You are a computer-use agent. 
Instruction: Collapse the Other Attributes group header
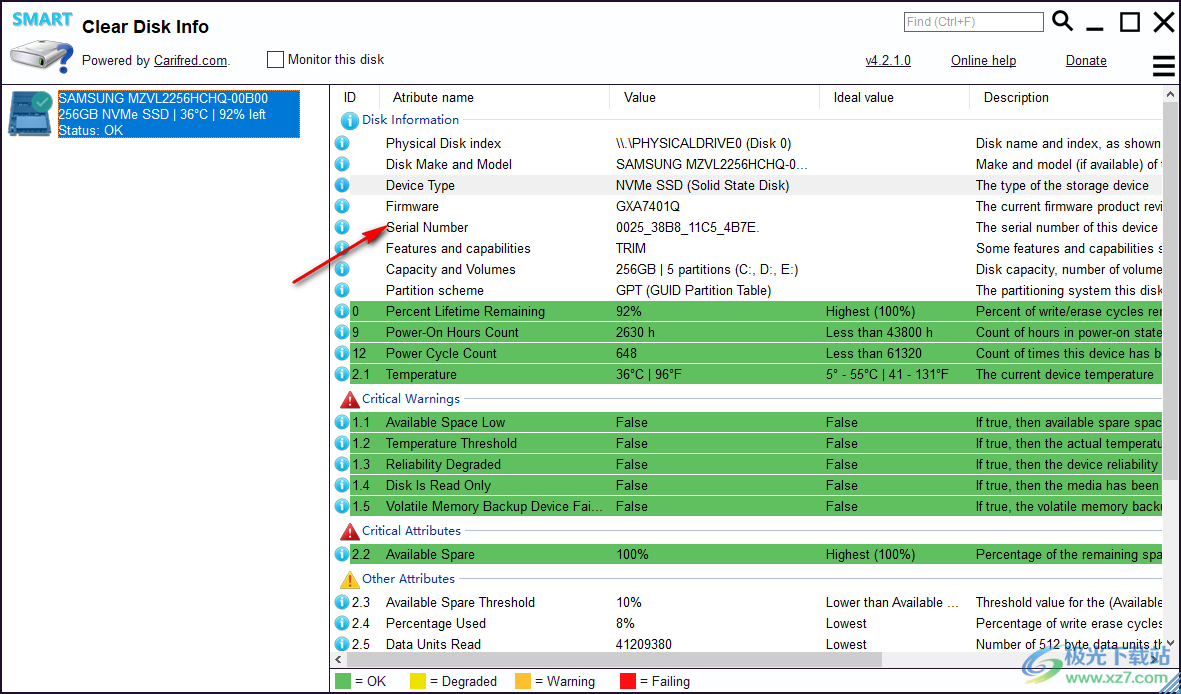point(408,579)
